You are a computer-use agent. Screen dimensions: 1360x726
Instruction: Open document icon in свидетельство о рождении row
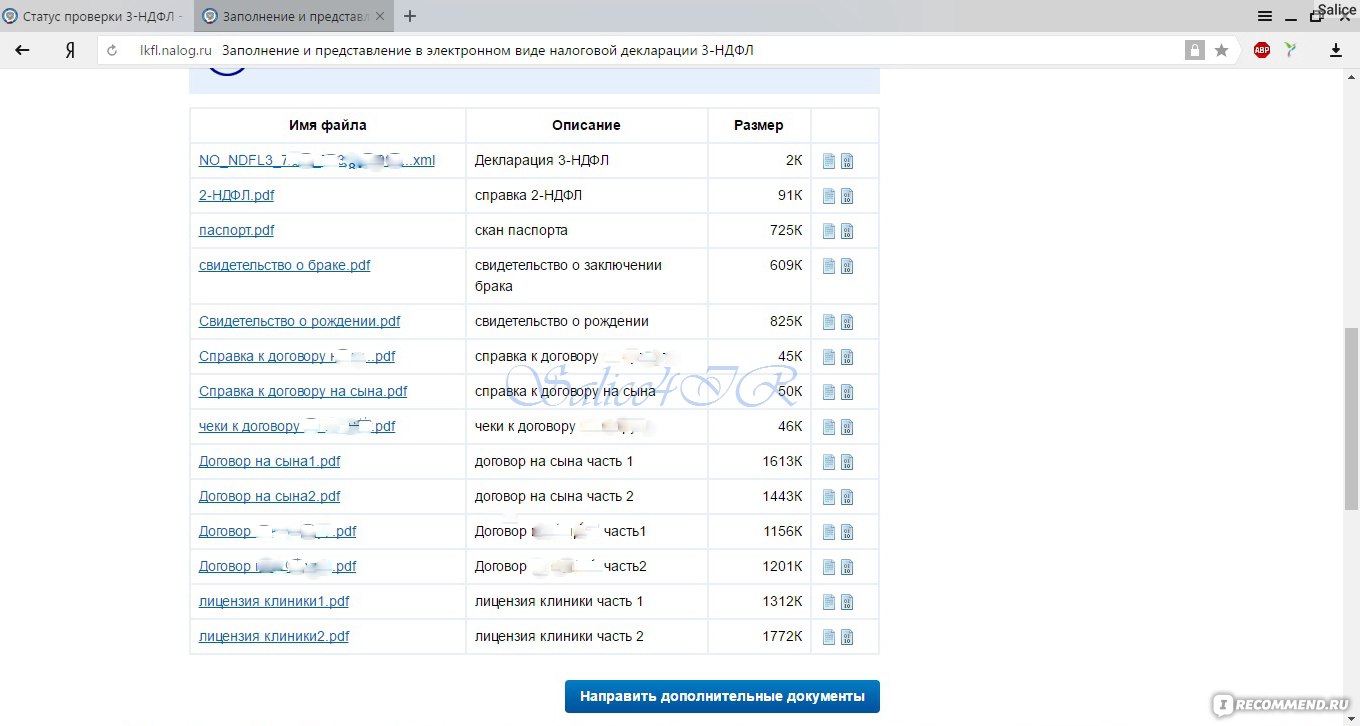[x=829, y=322]
